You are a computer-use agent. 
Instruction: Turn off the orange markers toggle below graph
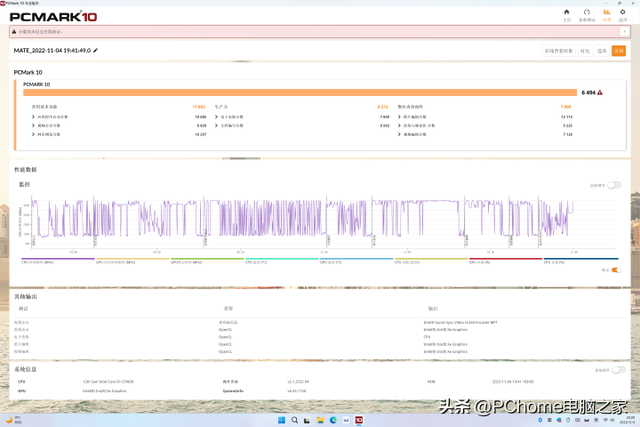point(616,270)
